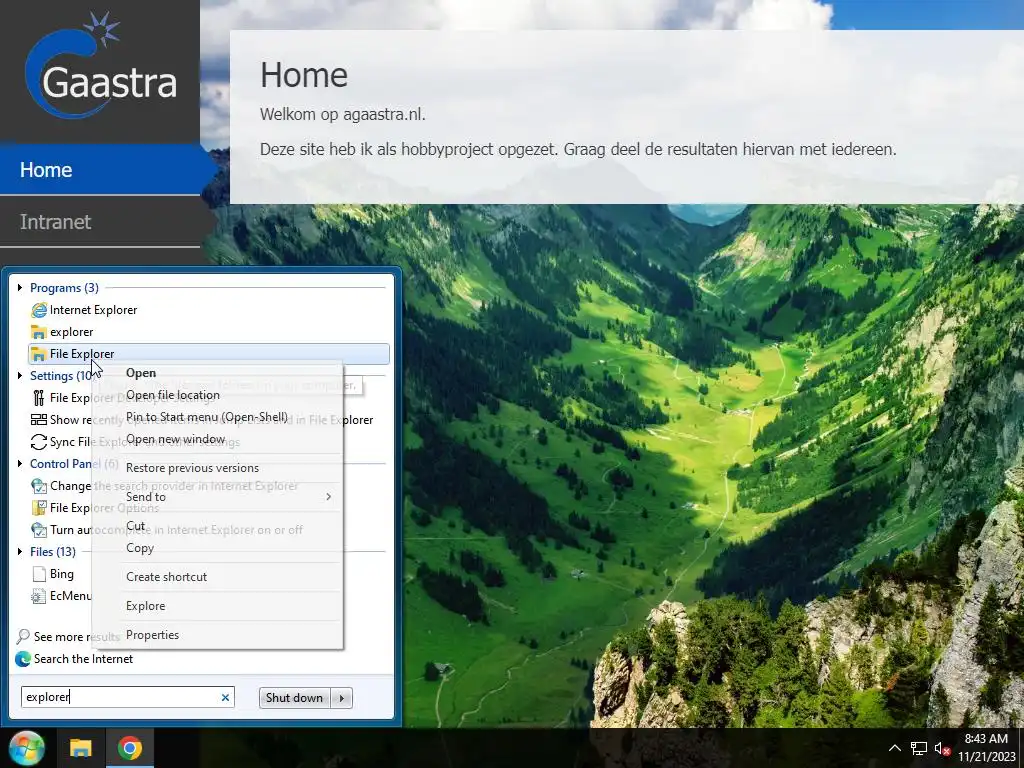Click the explorer program folder icon
The image size is (1024, 768).
click(x=39, y=332)
